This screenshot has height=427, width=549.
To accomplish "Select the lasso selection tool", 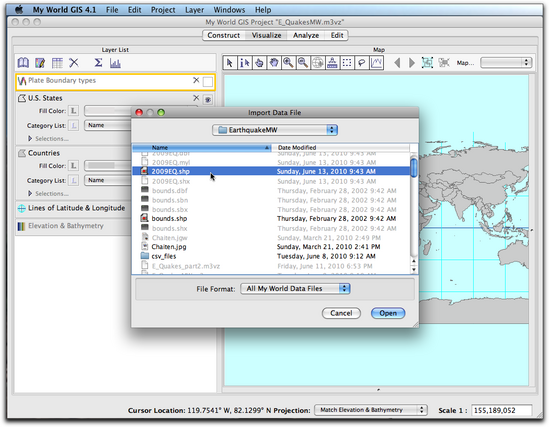I will [361, 63].
